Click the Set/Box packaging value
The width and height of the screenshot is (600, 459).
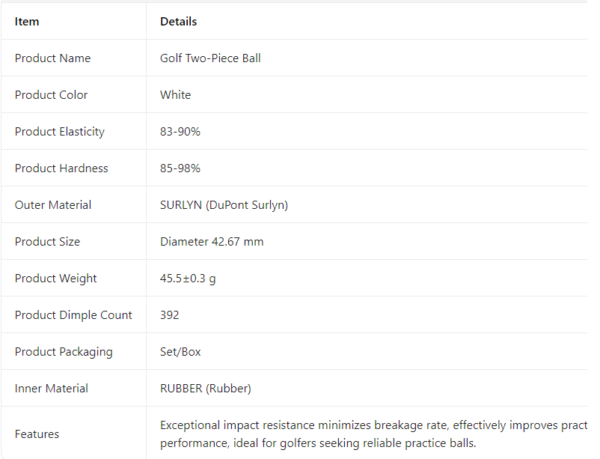[180, 352]
